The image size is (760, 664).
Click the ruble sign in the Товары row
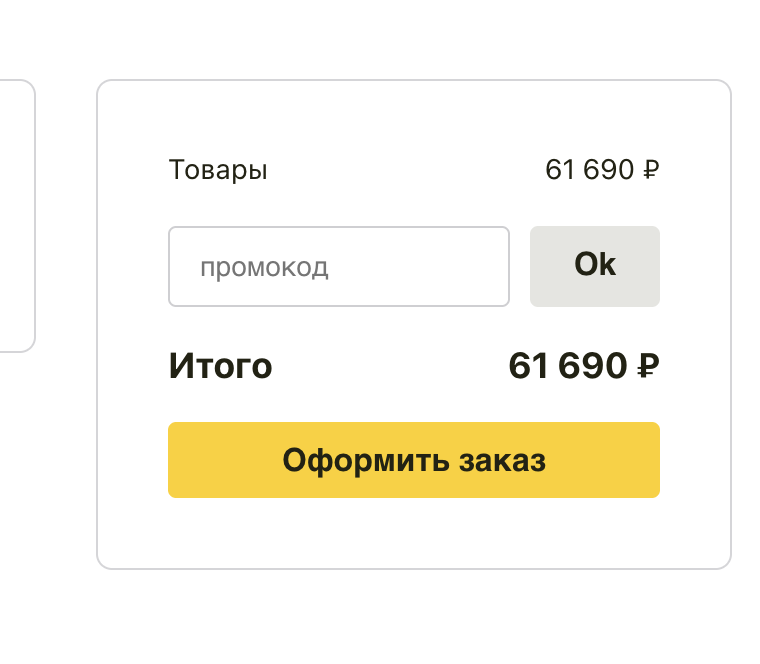651,170
